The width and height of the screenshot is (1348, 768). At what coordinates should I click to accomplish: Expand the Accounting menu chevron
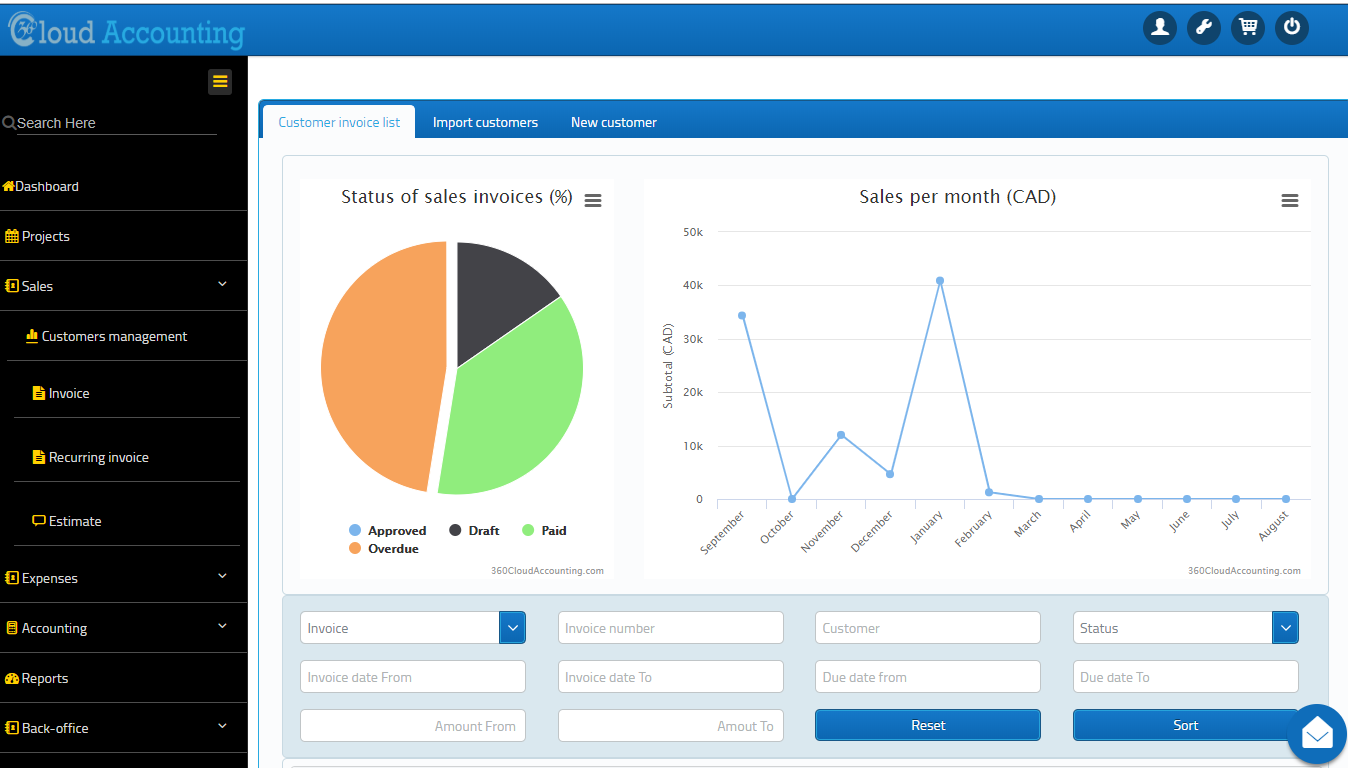tap(222, 626)
